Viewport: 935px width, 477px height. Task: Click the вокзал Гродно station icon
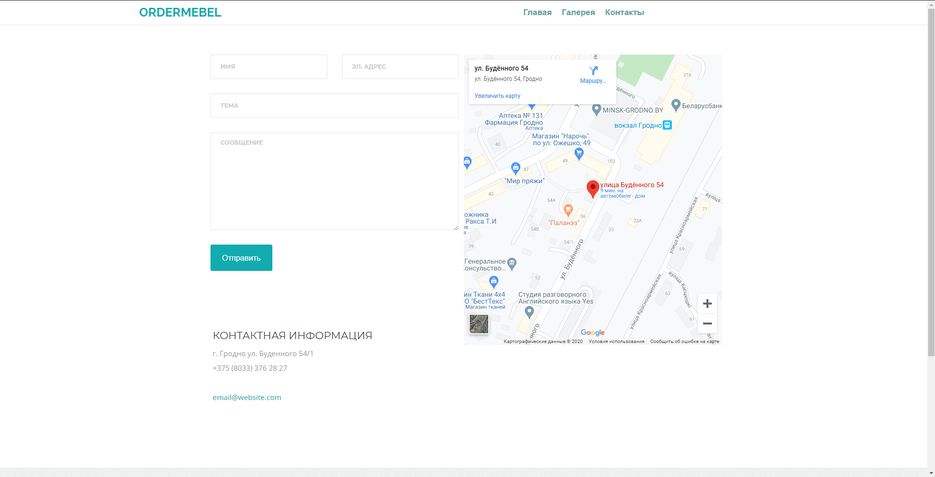(667, 125)
